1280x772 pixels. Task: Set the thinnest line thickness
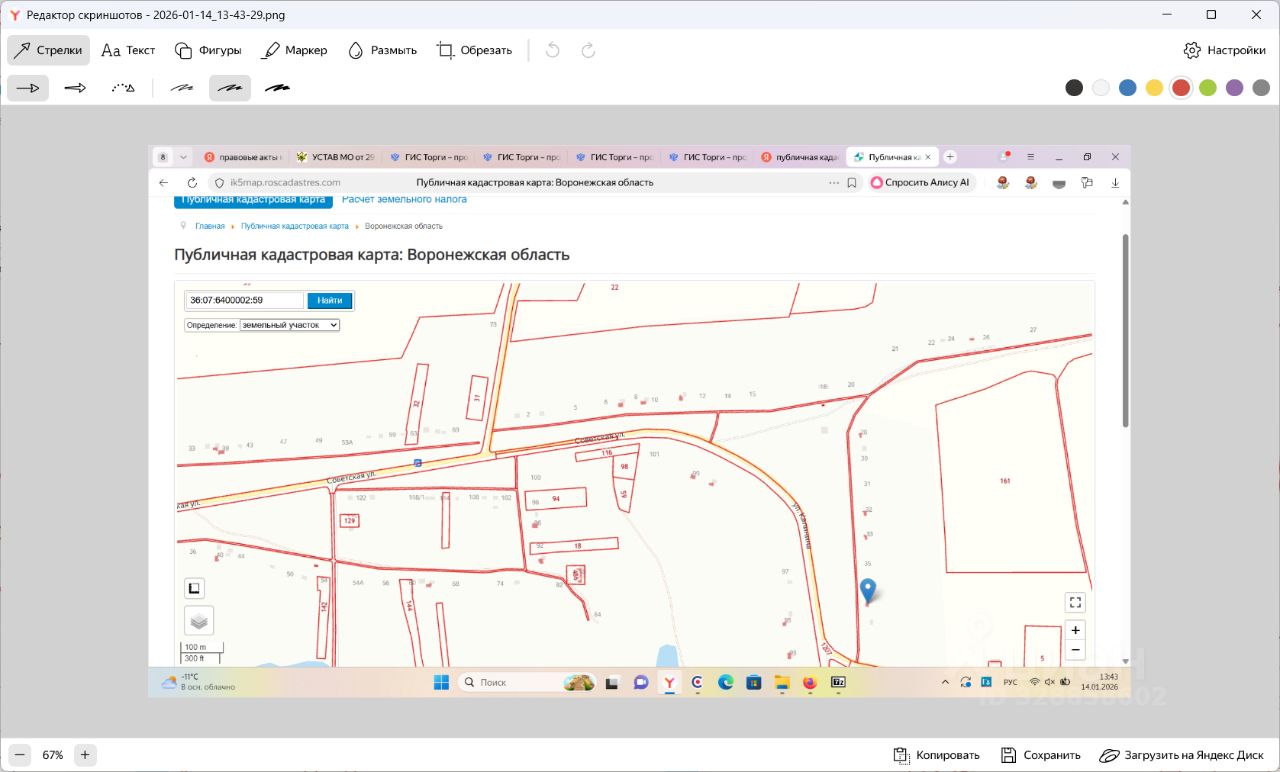click(182, 88)
